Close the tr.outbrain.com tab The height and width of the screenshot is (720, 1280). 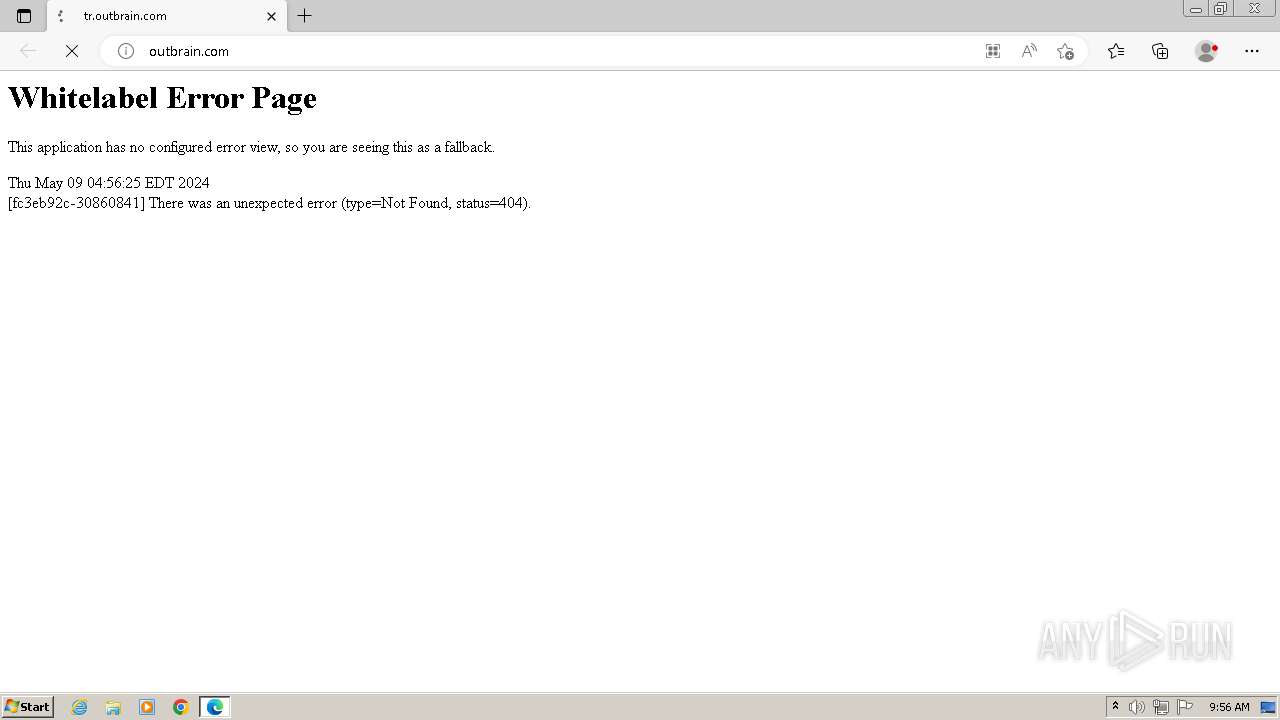click(271, 16)
